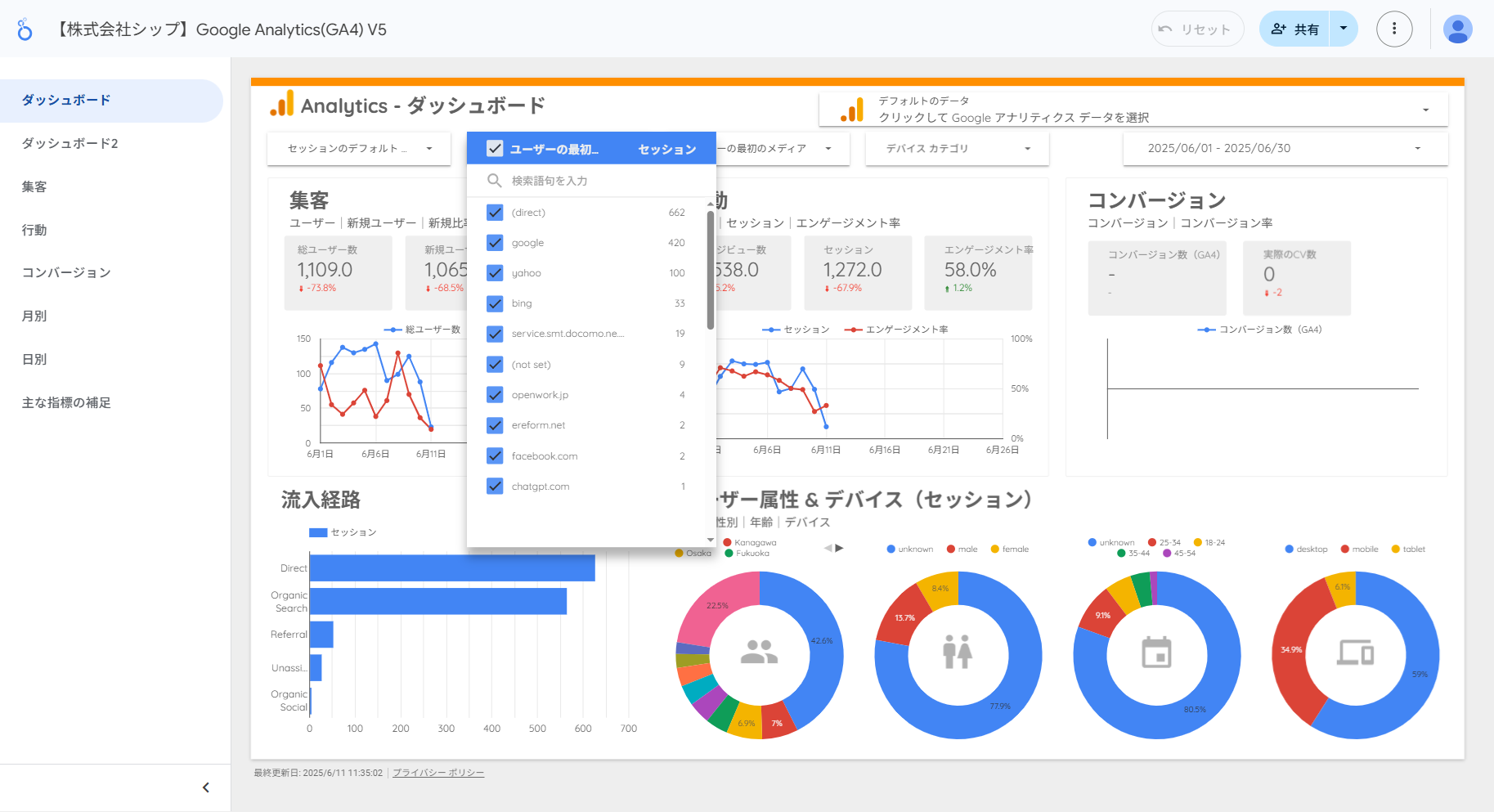Click the Analytics logo beside dashboard title

pyautogui.click(x=281, y=104)
